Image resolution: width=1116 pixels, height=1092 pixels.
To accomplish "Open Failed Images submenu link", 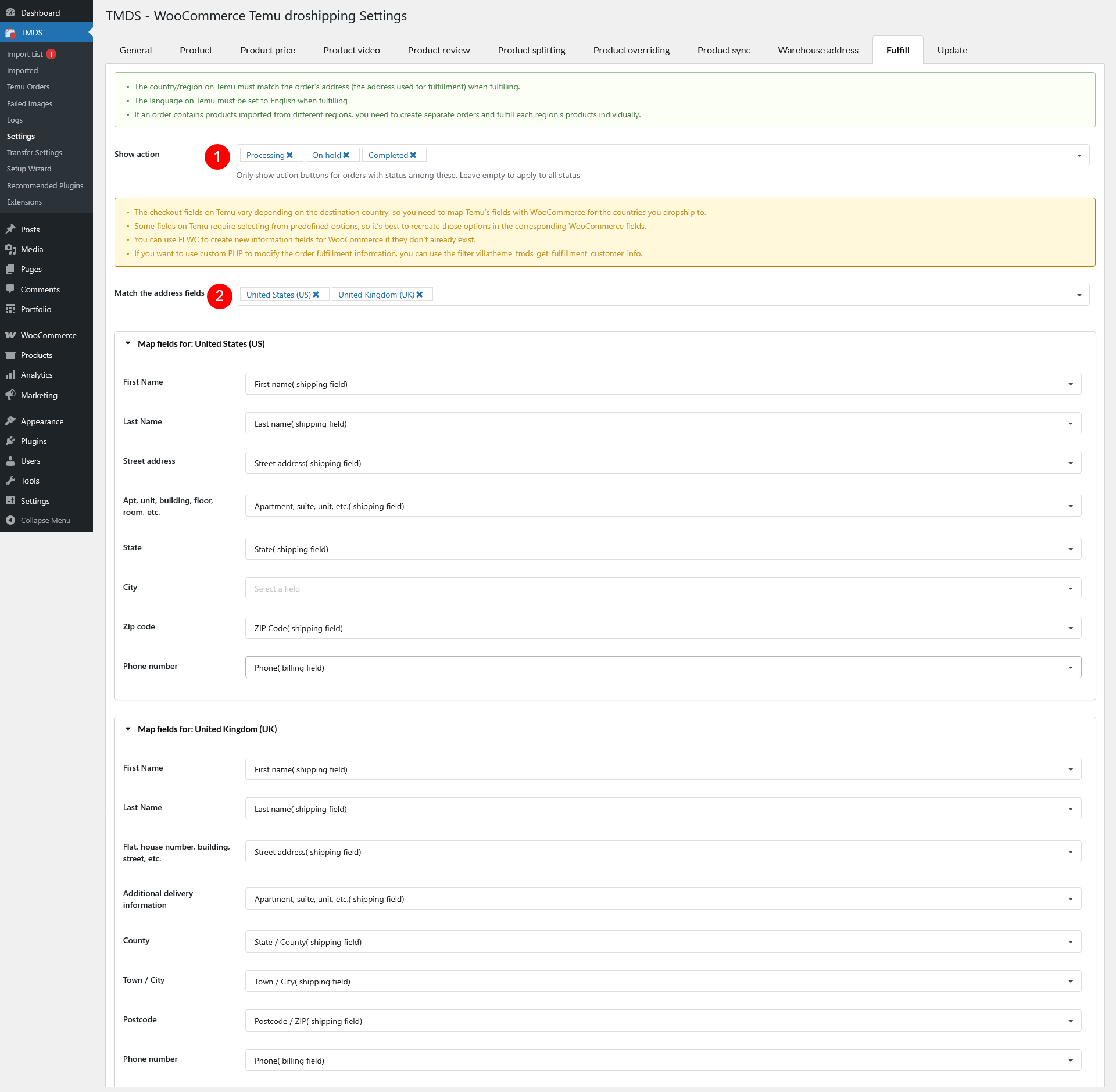I will point(30,103).
